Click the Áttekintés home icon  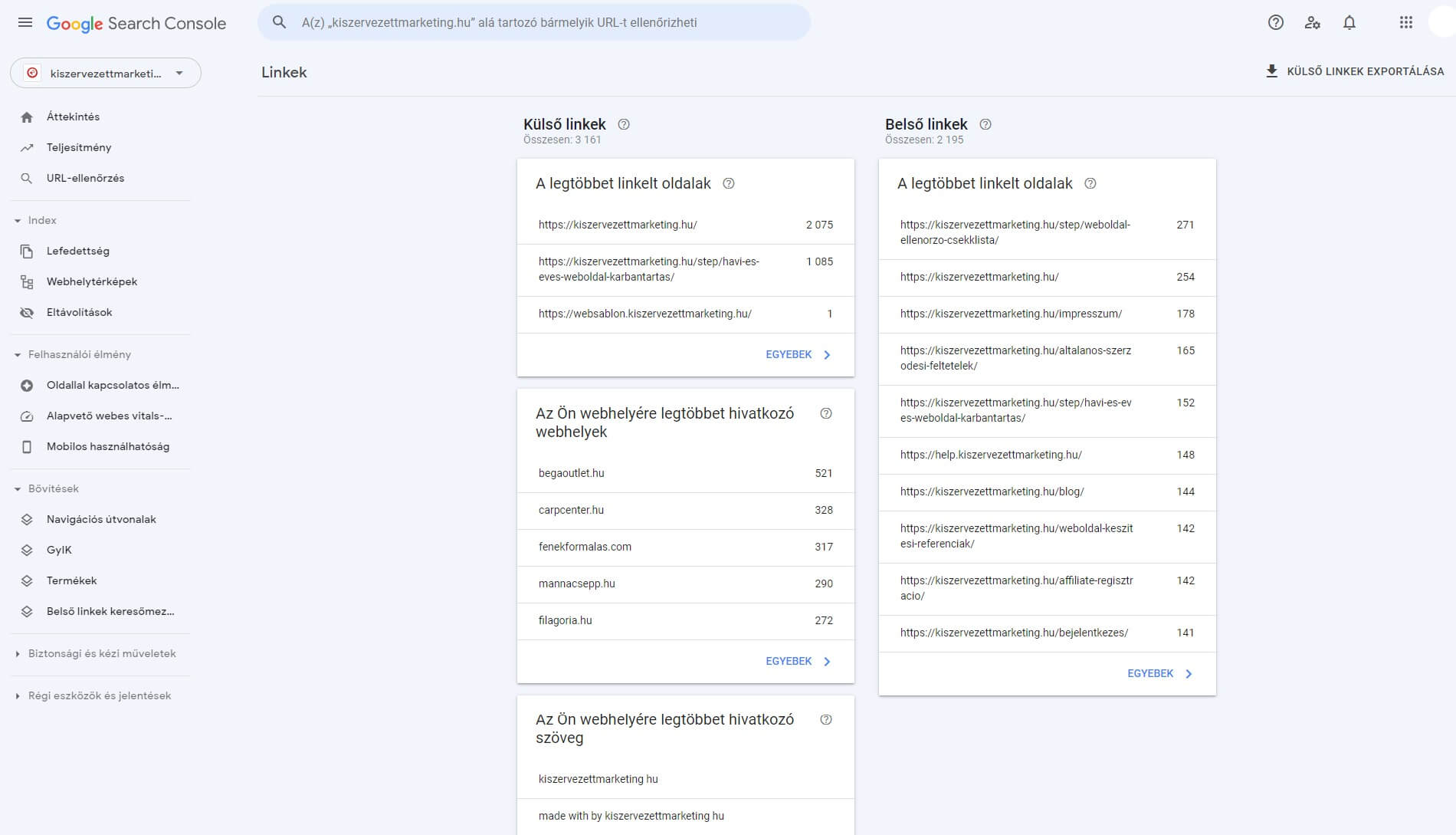coord(27,117)
